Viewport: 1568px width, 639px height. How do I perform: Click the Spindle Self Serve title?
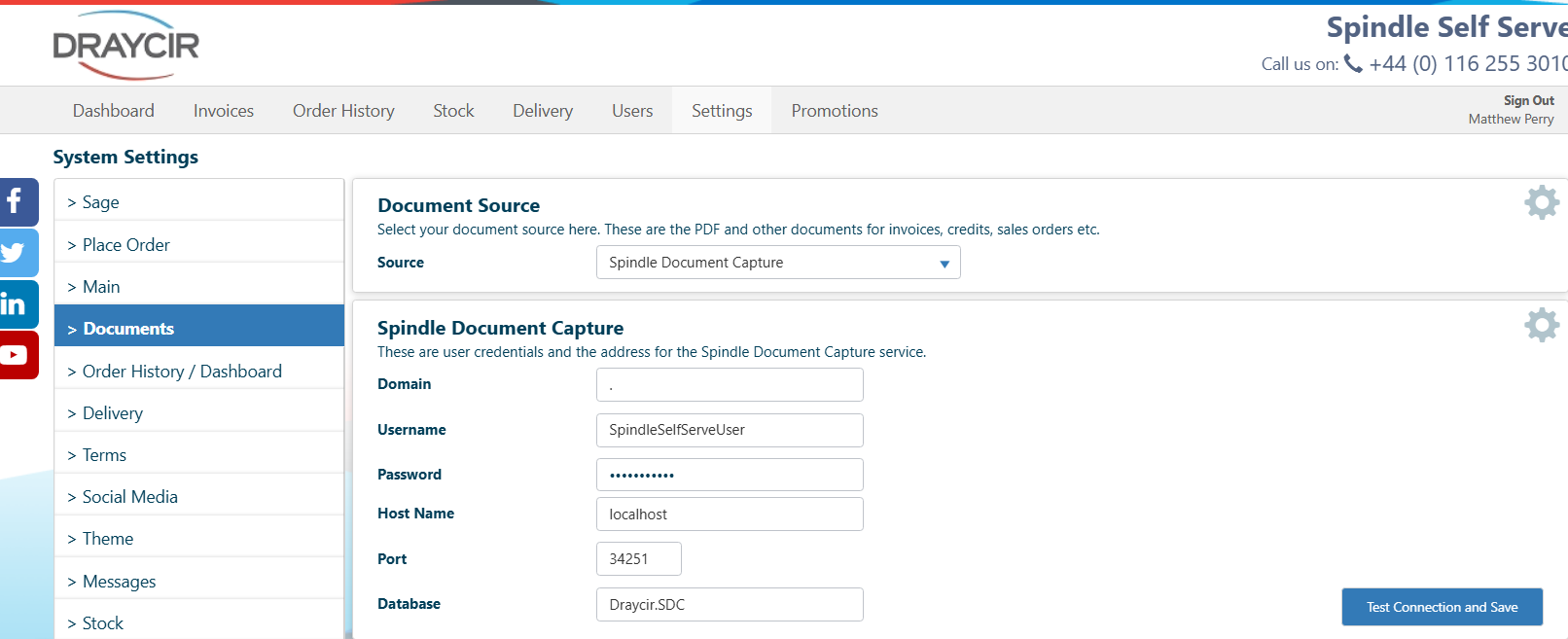click(x=1446, y=27)
